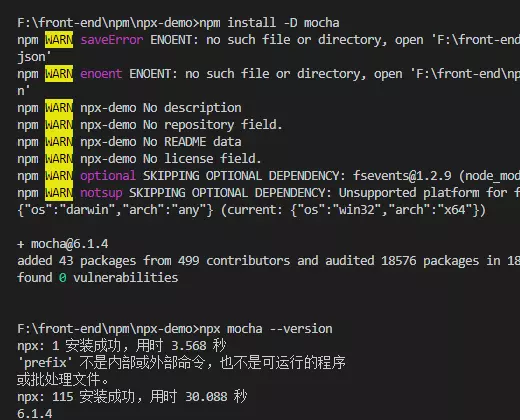Click the 'npm install -D mocha' command text

click(269, 23)
